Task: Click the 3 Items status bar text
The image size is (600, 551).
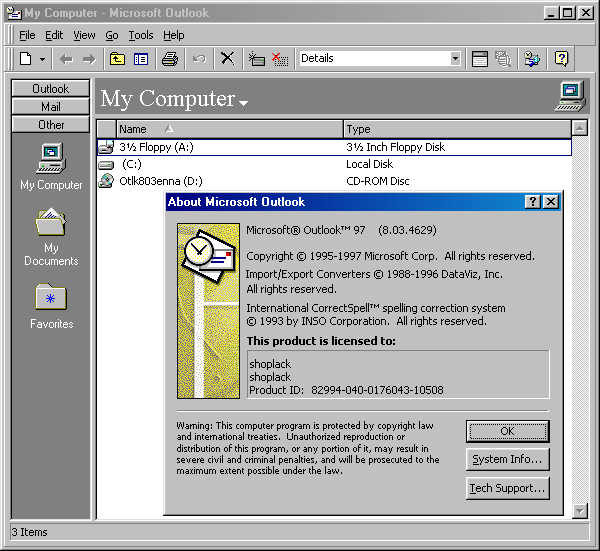Action: pos(29,532)
